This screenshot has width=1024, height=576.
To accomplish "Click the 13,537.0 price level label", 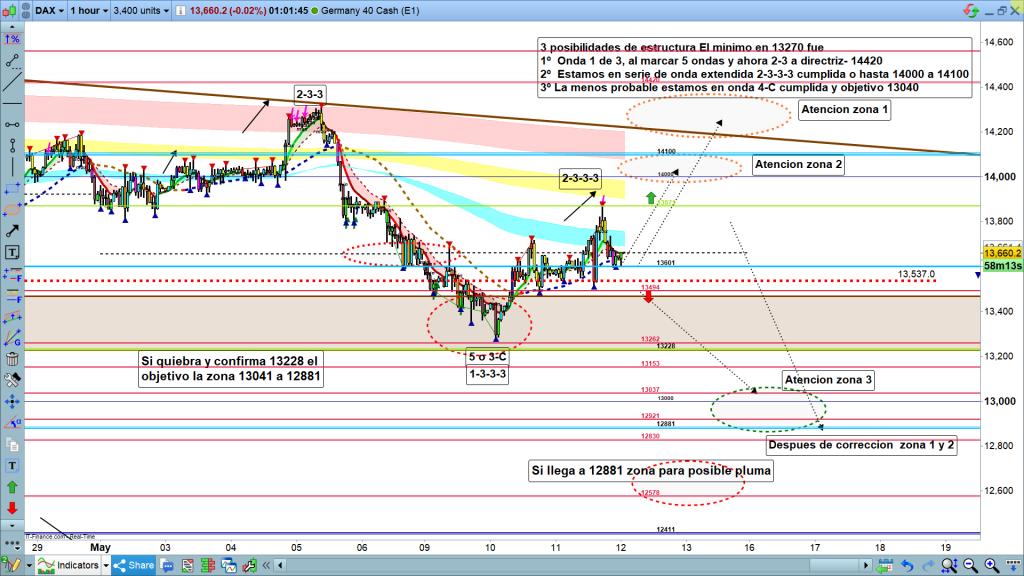I will pyautogui.click(x=916, y=273).
